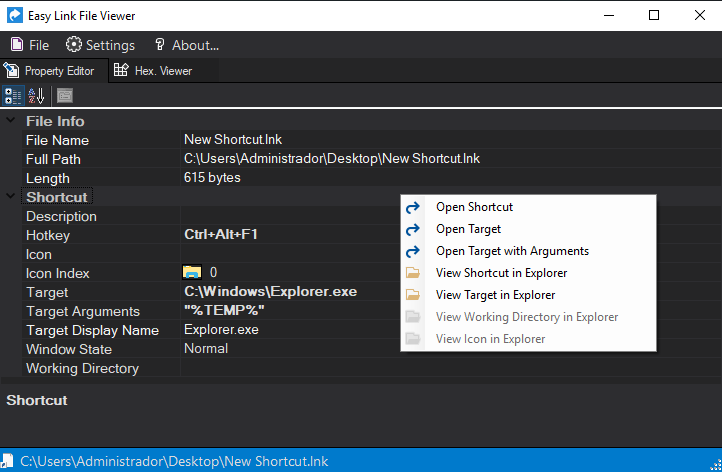Select the File Name property row
This screenshot has width=722, height=472.
pyautogui.click(x=372, y=140)
